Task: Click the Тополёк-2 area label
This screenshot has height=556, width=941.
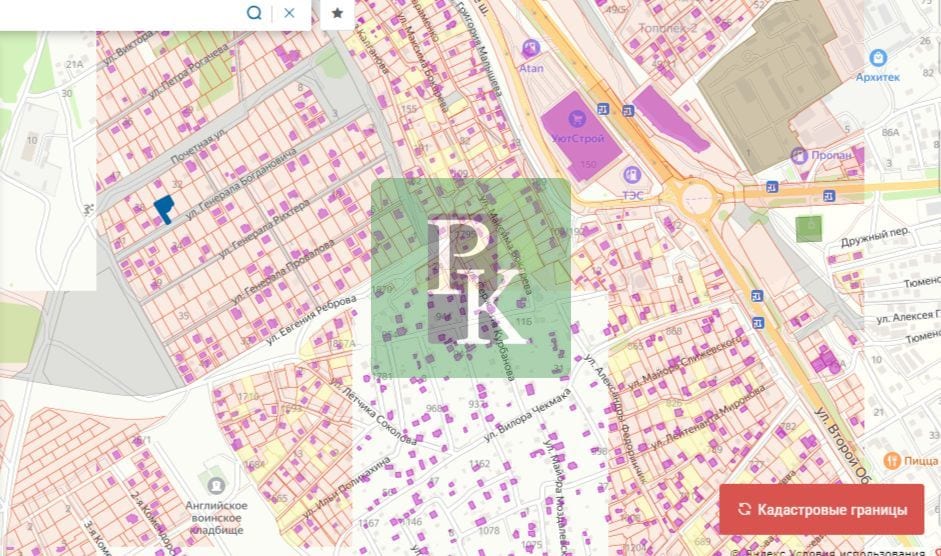Action: coord(668,28)
